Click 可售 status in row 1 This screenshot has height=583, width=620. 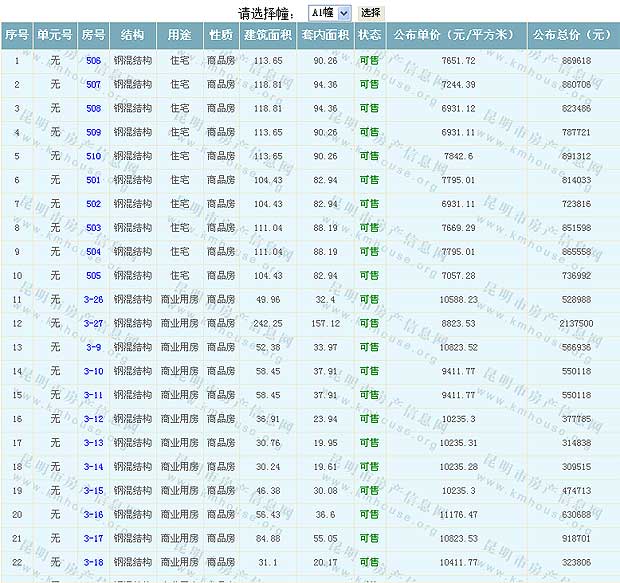click(369, 61)
